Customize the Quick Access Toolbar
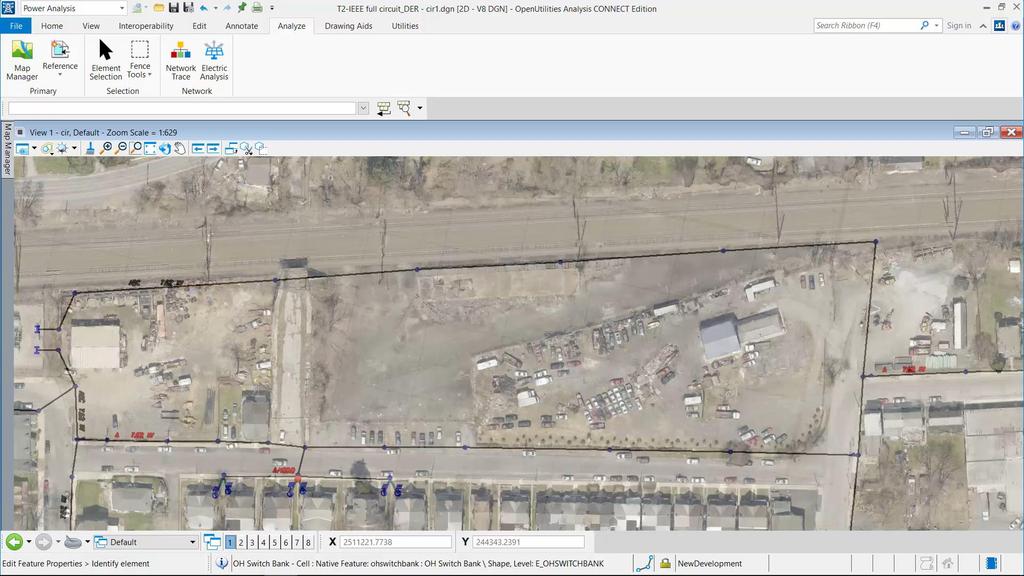Image resolution: width=1024 pixels, height=576 pixels. [x=272, y=8]
